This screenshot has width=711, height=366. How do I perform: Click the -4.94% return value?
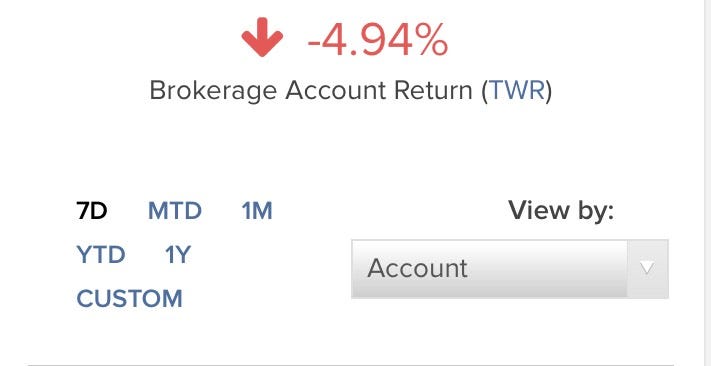coord(378,41)
